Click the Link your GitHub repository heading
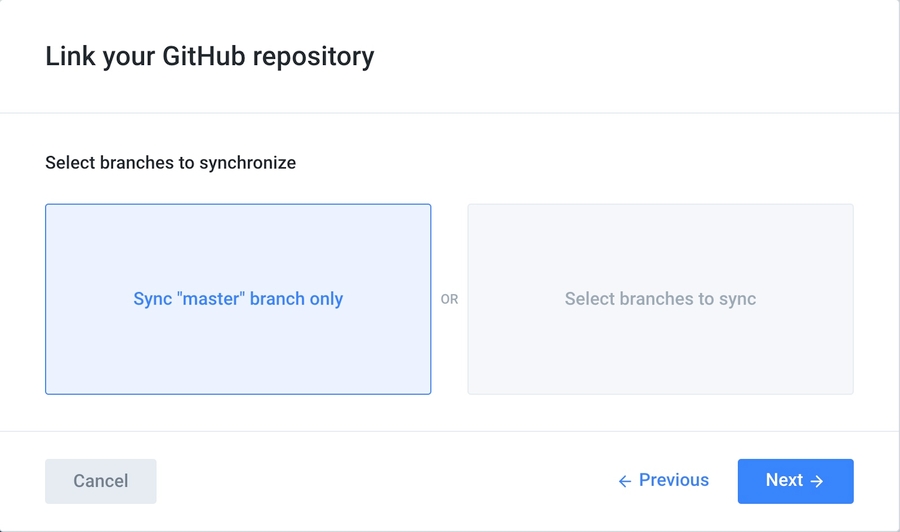 pos(210,56)
